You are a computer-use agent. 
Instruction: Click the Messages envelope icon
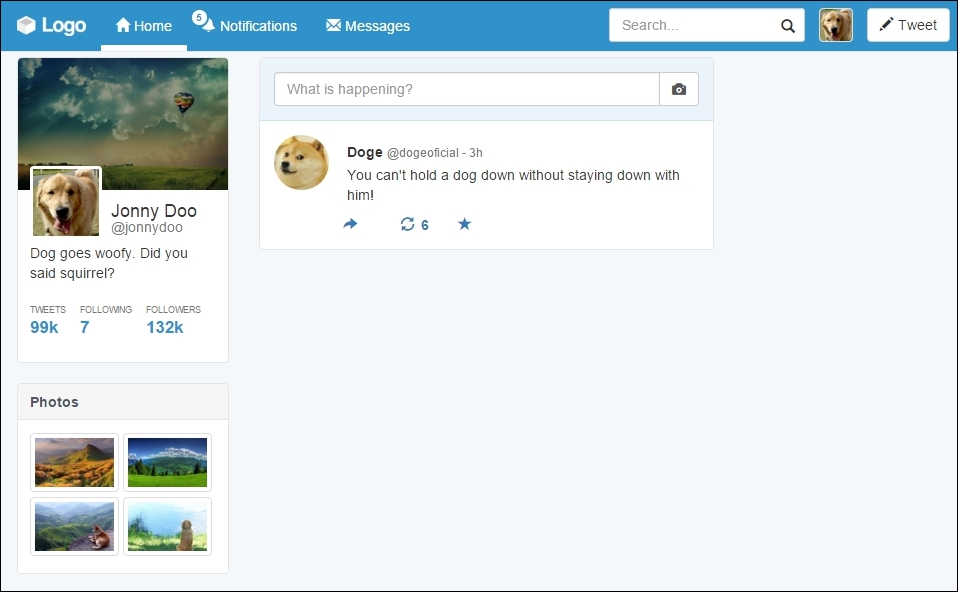click(334, 24)
